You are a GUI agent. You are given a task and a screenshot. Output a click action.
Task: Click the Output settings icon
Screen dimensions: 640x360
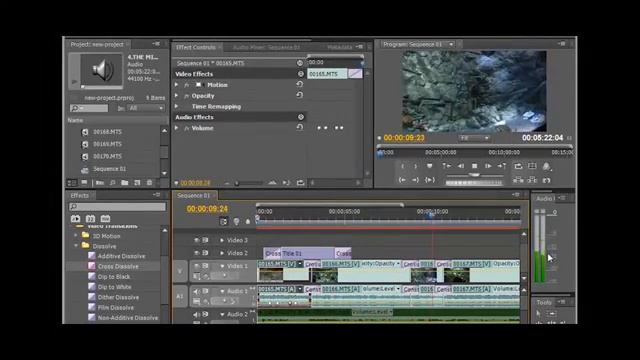[546, 166]
